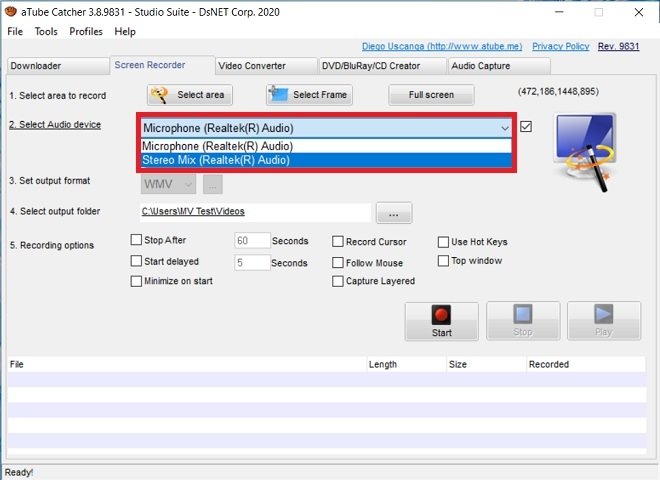The width and height of the screenshot is (660, 480).
Task: Click the disabled Stop button
Action: (523, 321)
